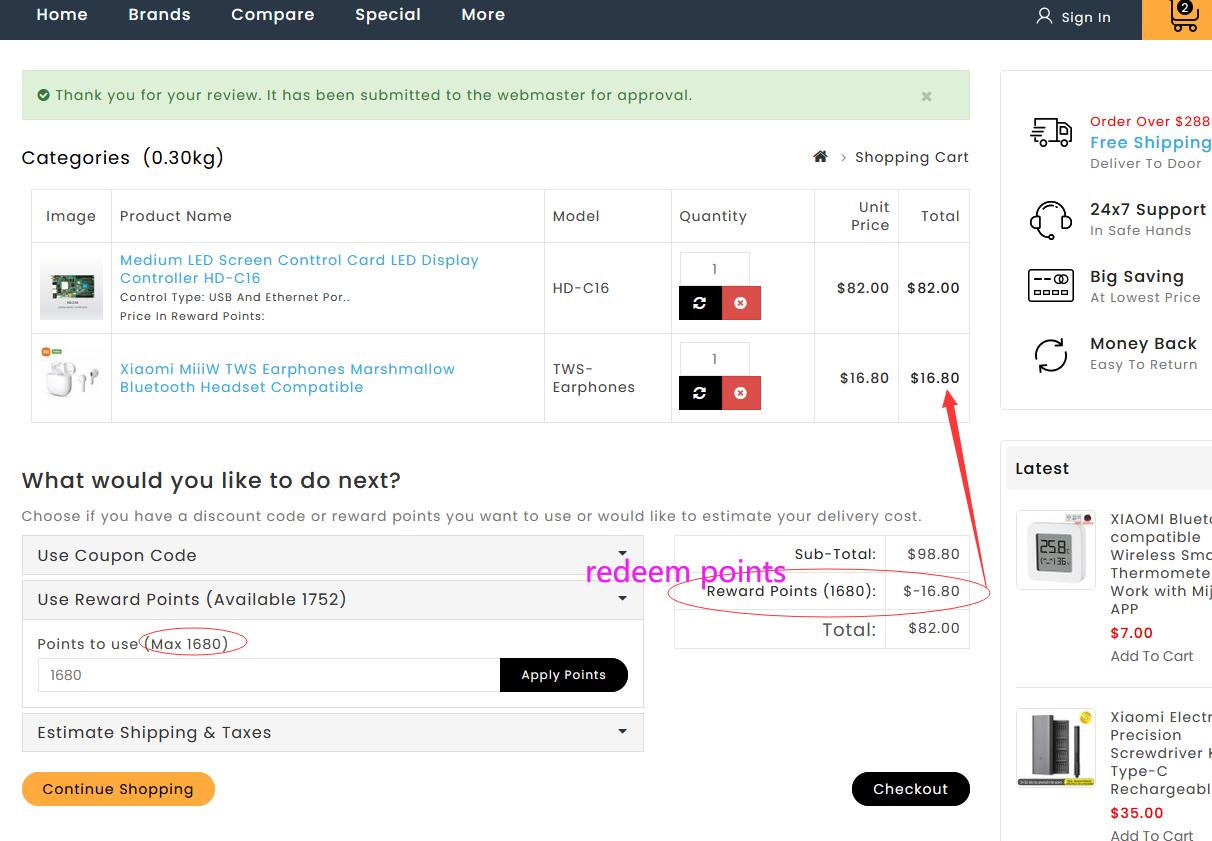Open the Home menu
The height and width of the screenshot is (841, 1212).
pyautogui.click(x=62, y=15)
